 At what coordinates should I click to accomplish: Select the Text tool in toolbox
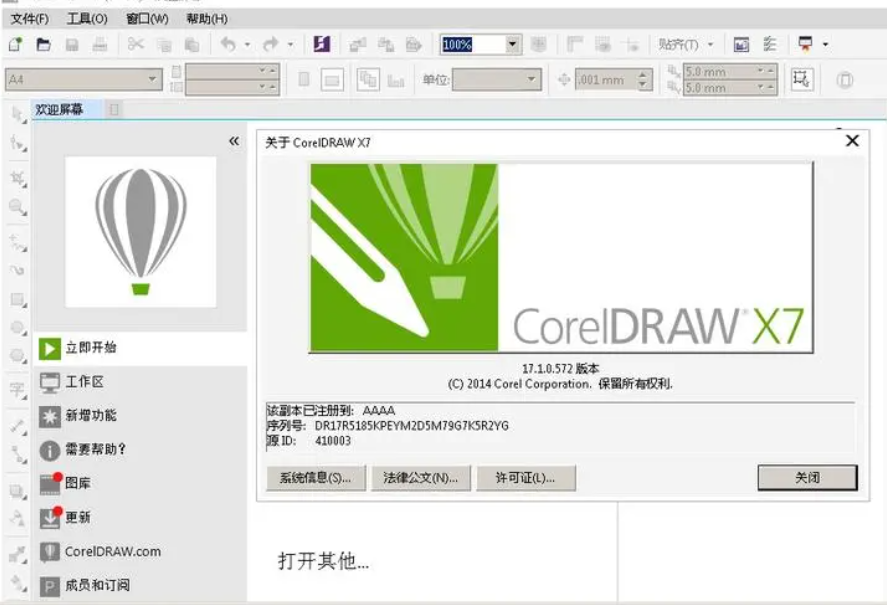tap(18, 390)
